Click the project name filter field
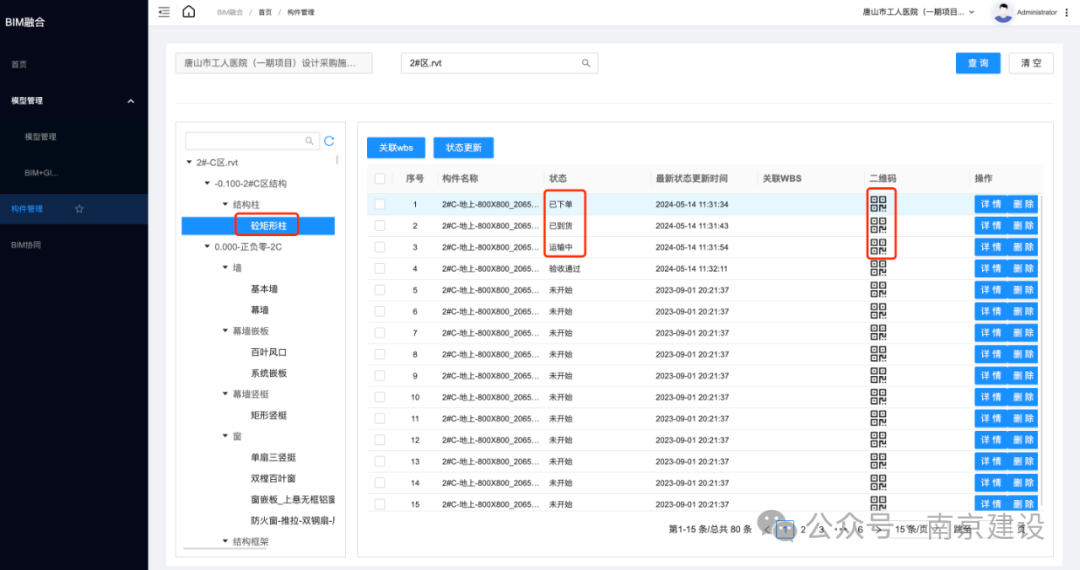1080x570 pixels. (x=273, y=63)
